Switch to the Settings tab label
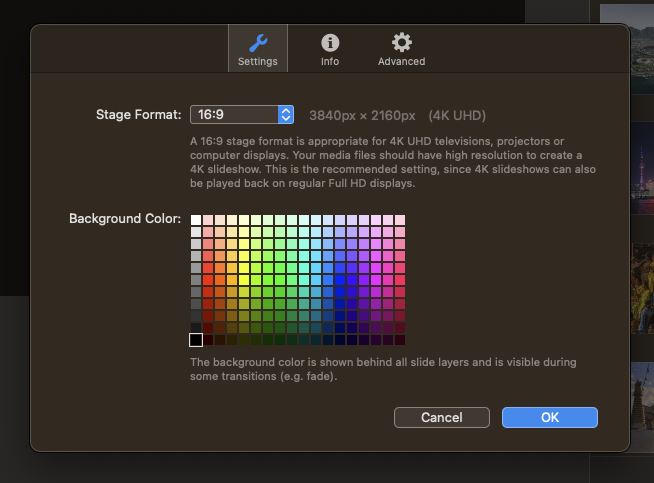This screenshot has height=483, width=654. coord(258,61)
